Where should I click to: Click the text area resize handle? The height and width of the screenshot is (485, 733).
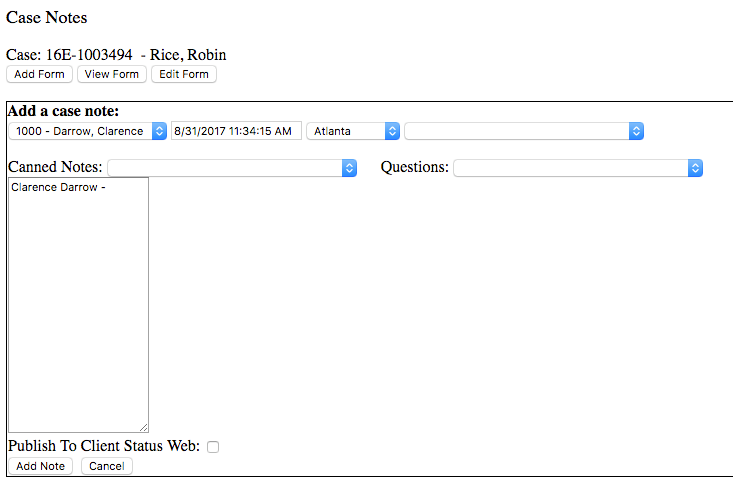pos(143,427)
